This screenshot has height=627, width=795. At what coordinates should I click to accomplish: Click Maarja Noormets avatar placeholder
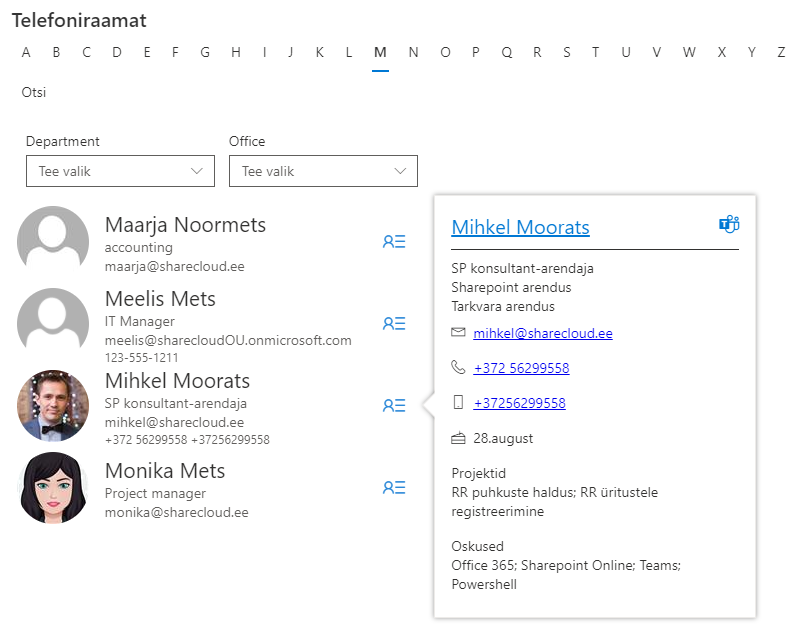[x=53, y=241]
